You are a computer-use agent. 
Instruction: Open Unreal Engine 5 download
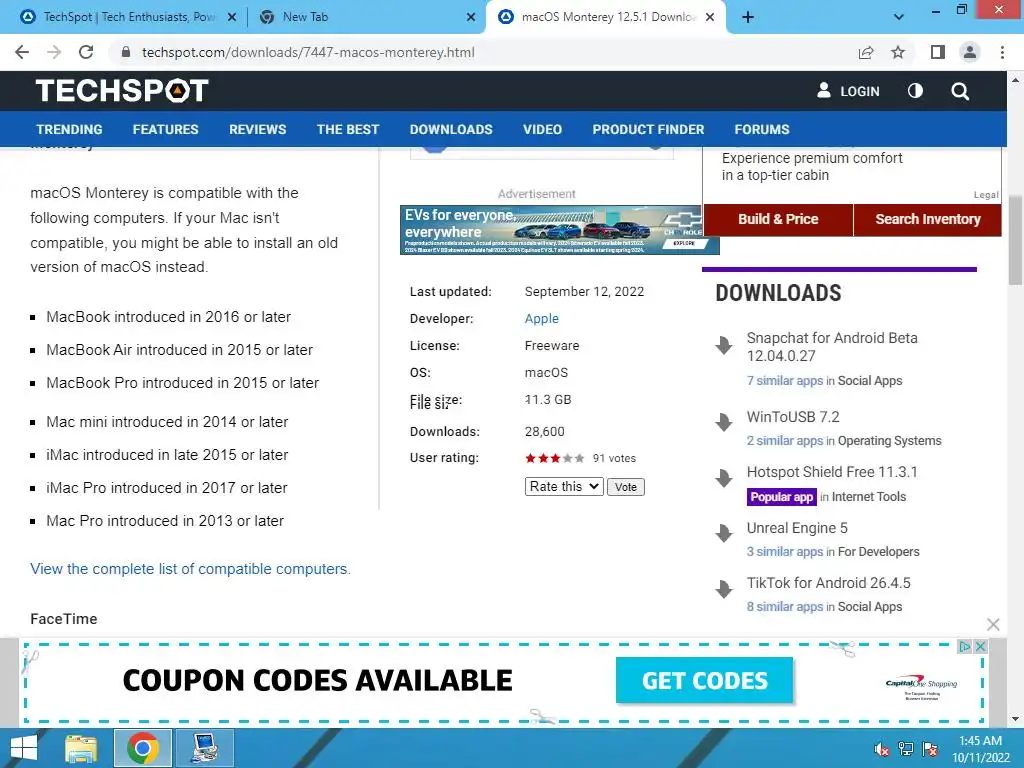click(x=797, y=528)
